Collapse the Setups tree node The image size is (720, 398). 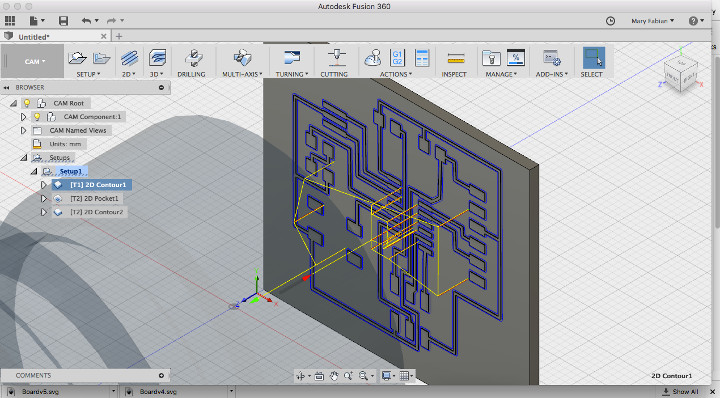pyautogui.click(x=23, y=158)
